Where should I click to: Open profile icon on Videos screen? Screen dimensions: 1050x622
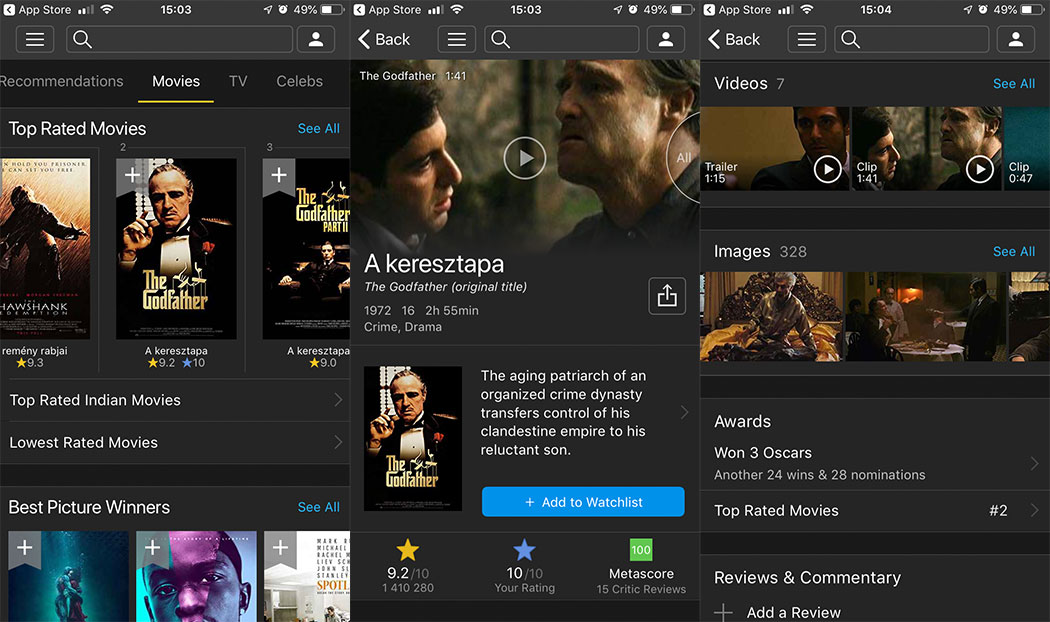click(x=1016, y=40)
